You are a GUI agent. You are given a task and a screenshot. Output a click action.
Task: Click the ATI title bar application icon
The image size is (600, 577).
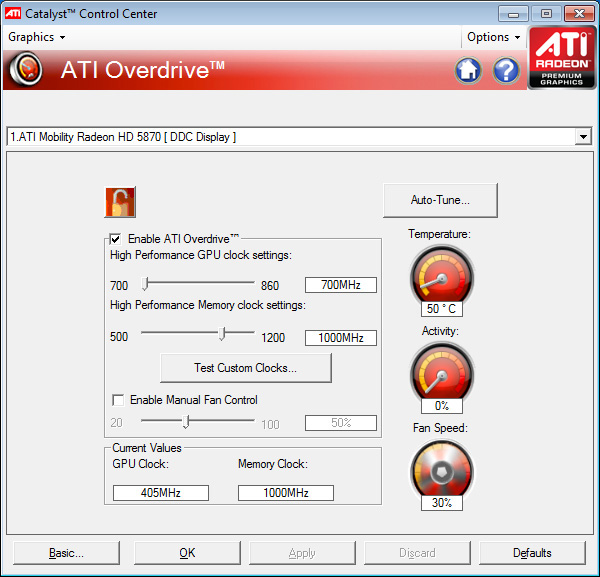(x=13, y=14)
